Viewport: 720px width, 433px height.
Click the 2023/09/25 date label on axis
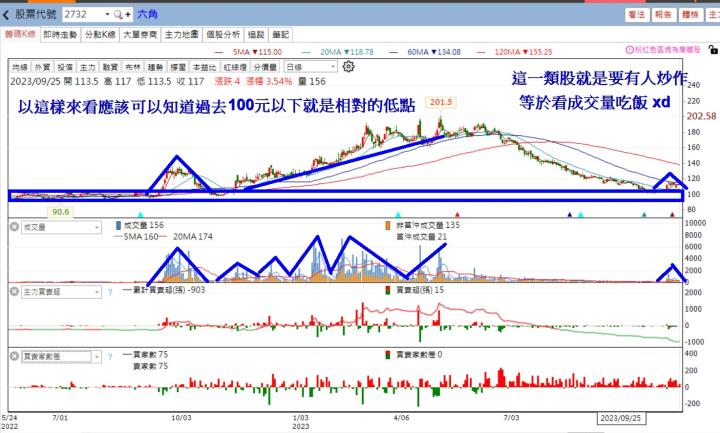[621, 418]
